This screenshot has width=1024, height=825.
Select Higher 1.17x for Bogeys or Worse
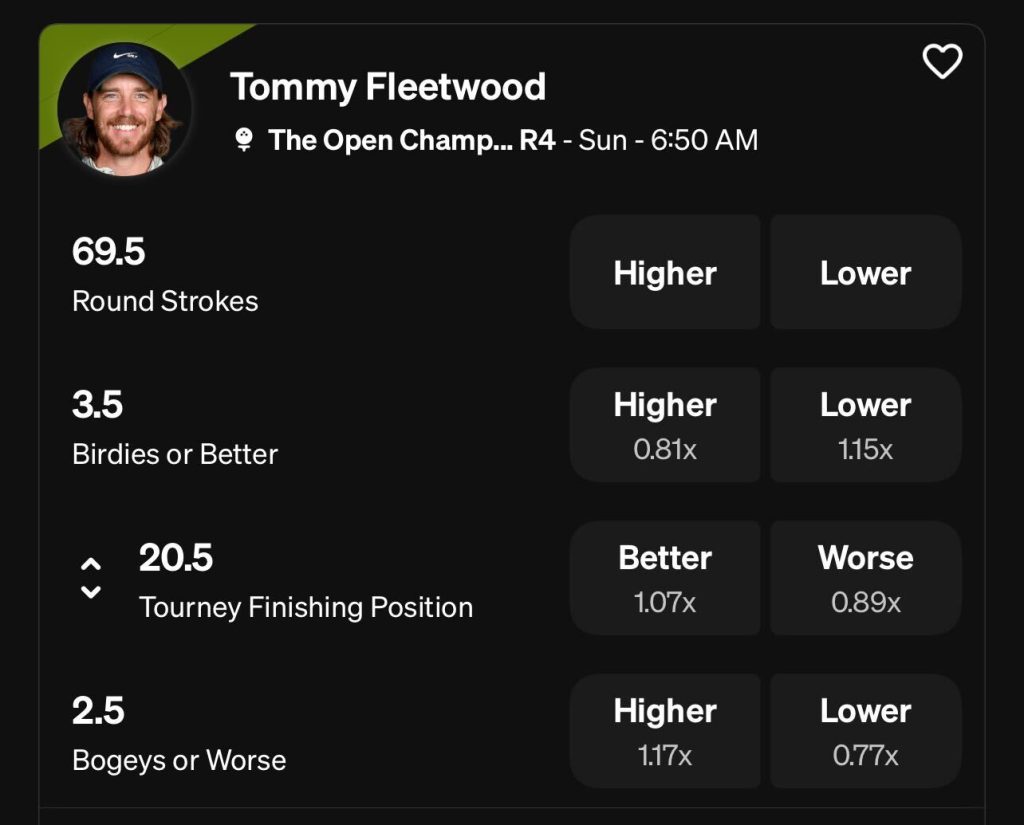point(665,731)
